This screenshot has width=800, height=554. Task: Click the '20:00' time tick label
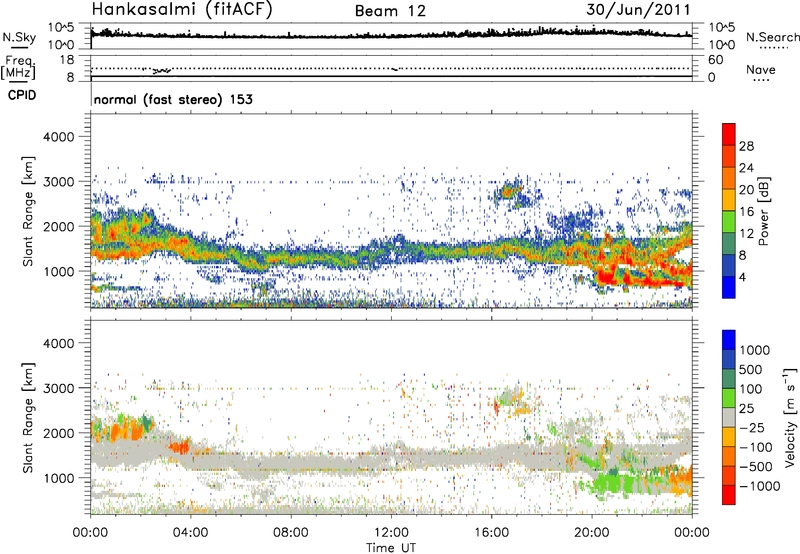click(591, 533)
